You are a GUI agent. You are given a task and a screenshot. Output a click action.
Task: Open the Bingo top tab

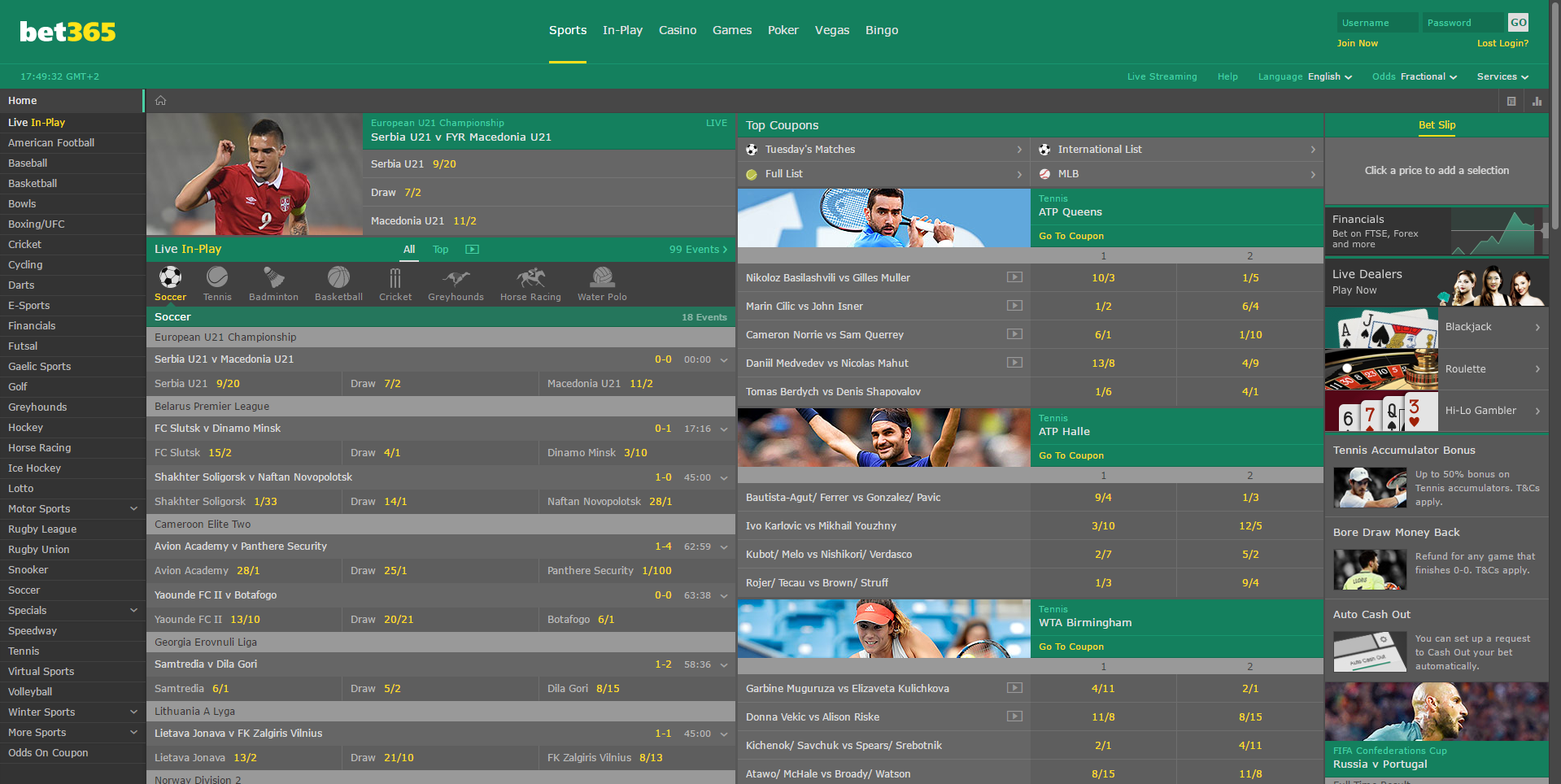click(882, 30)
